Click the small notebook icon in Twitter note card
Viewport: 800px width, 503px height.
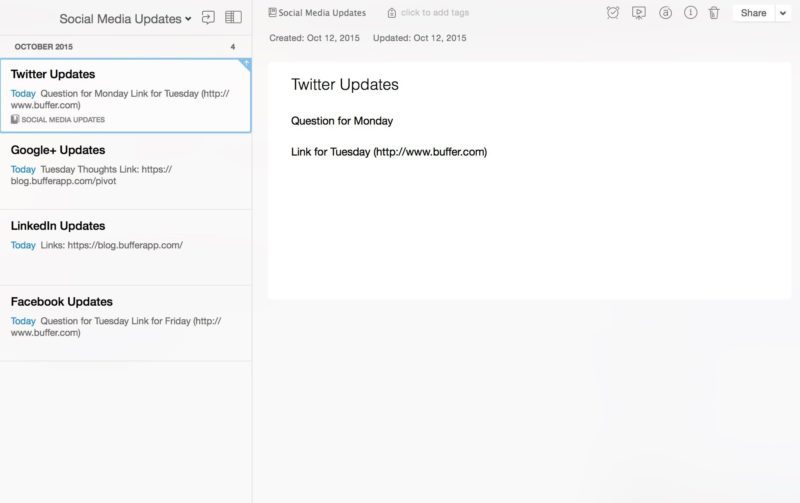(15, 119)
